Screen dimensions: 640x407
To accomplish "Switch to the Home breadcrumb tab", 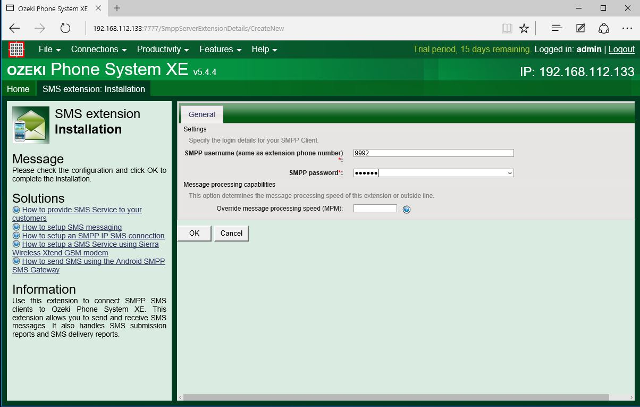I will click(x=18, y=89).
